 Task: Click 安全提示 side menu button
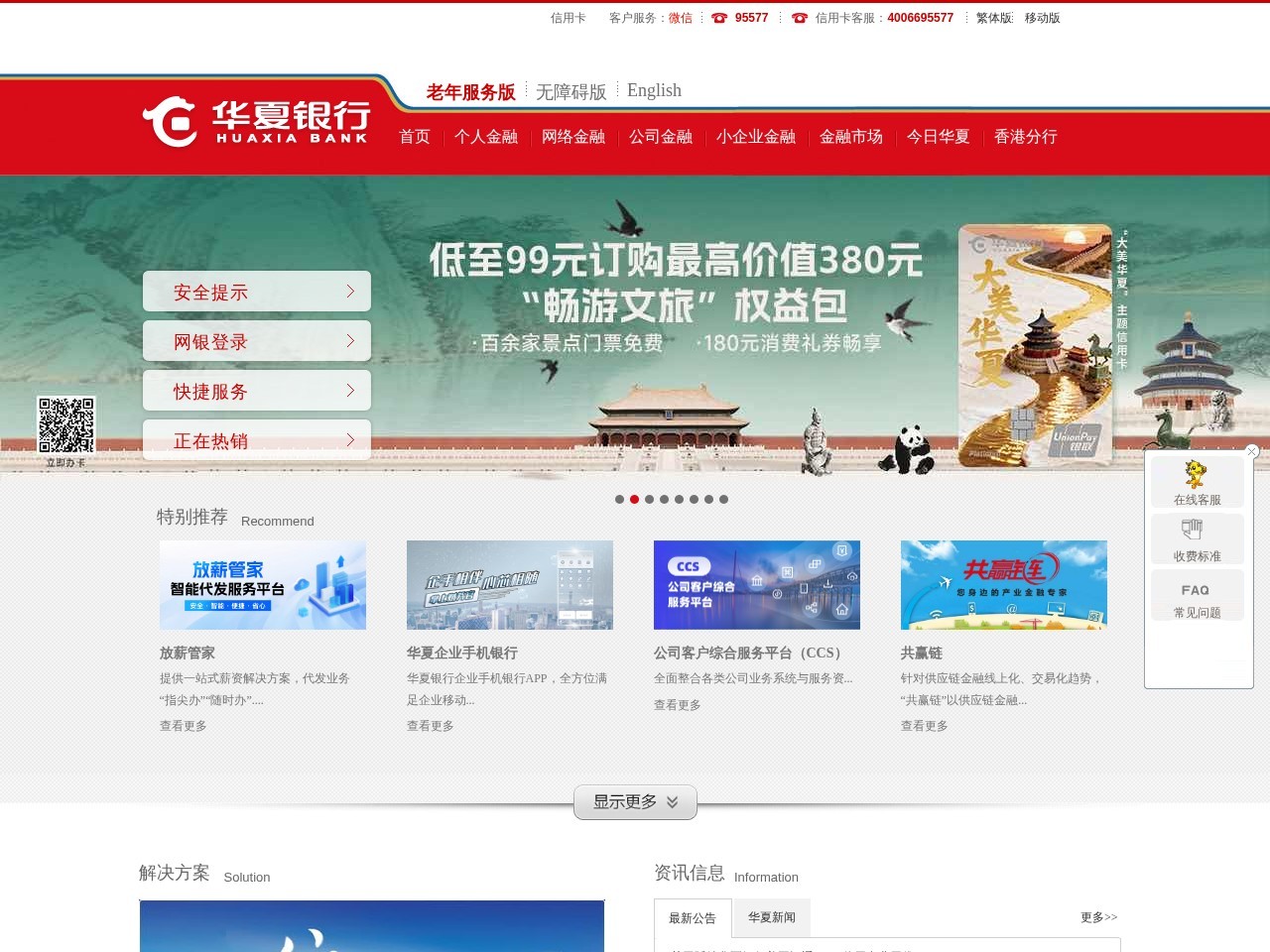pos(257,292)
